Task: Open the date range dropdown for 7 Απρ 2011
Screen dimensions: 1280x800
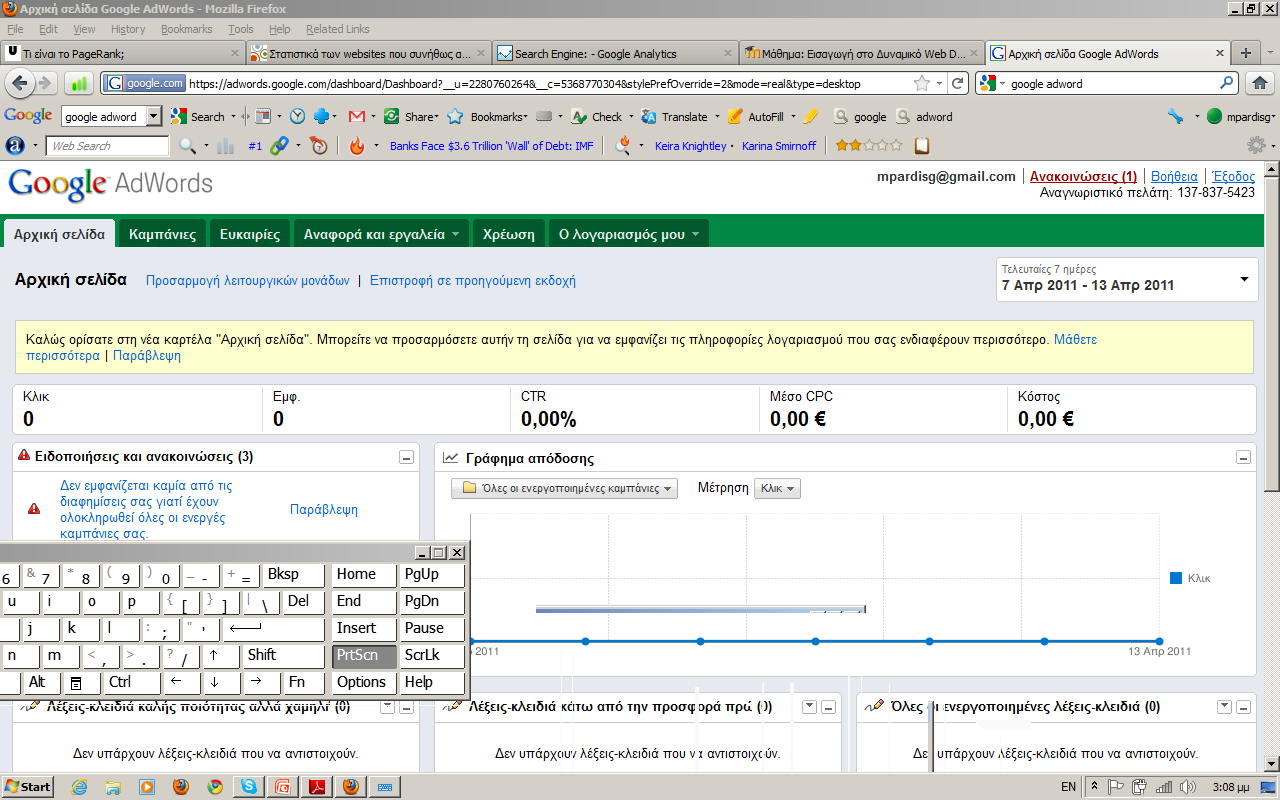Action: (1127, 278)
